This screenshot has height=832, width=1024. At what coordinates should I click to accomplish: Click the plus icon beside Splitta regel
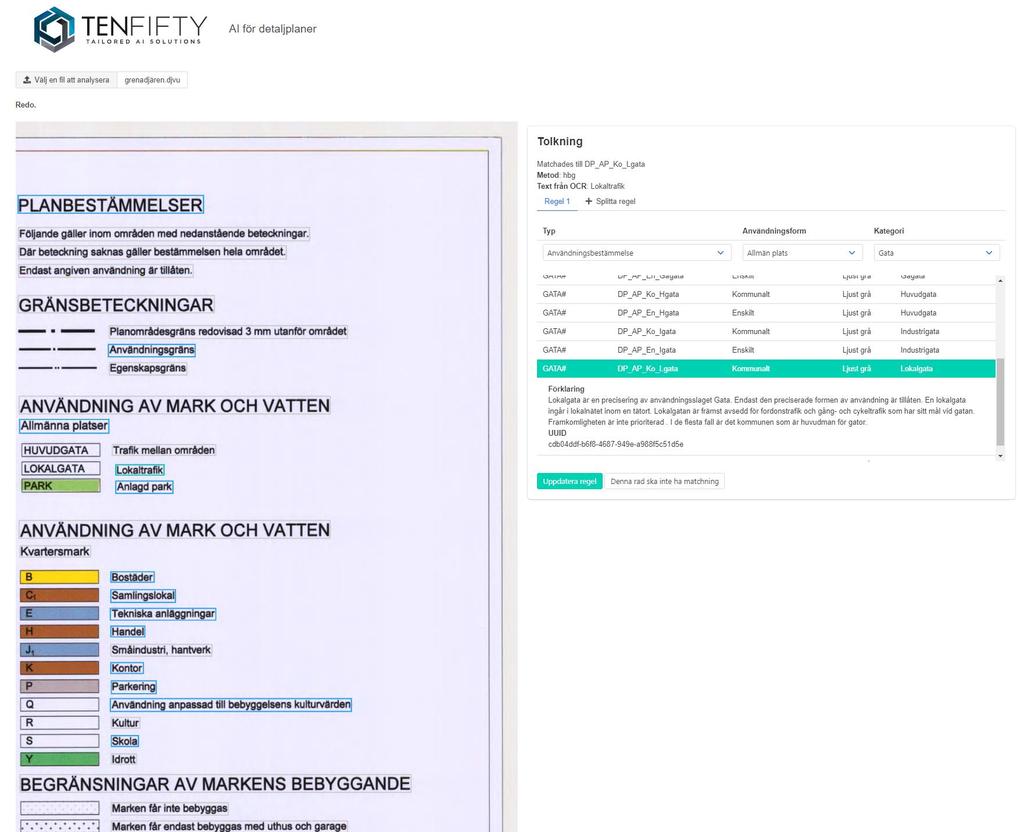point(588,201)
